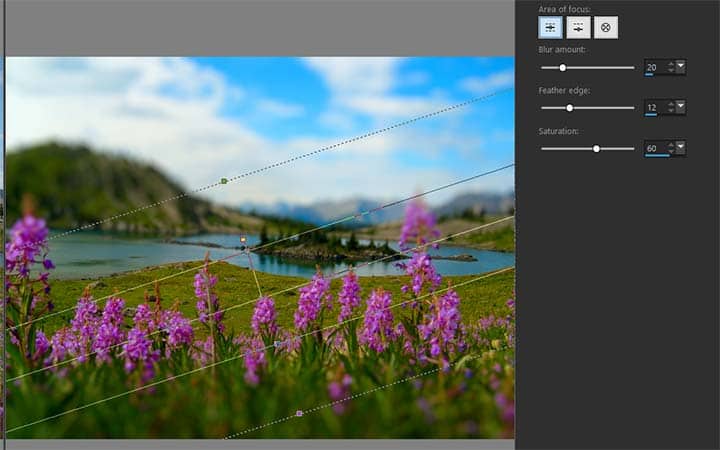Viewport: 720px width, 450px height.
Task: Click the Saturation value field showing 60
Action: [x=655, y=148]
